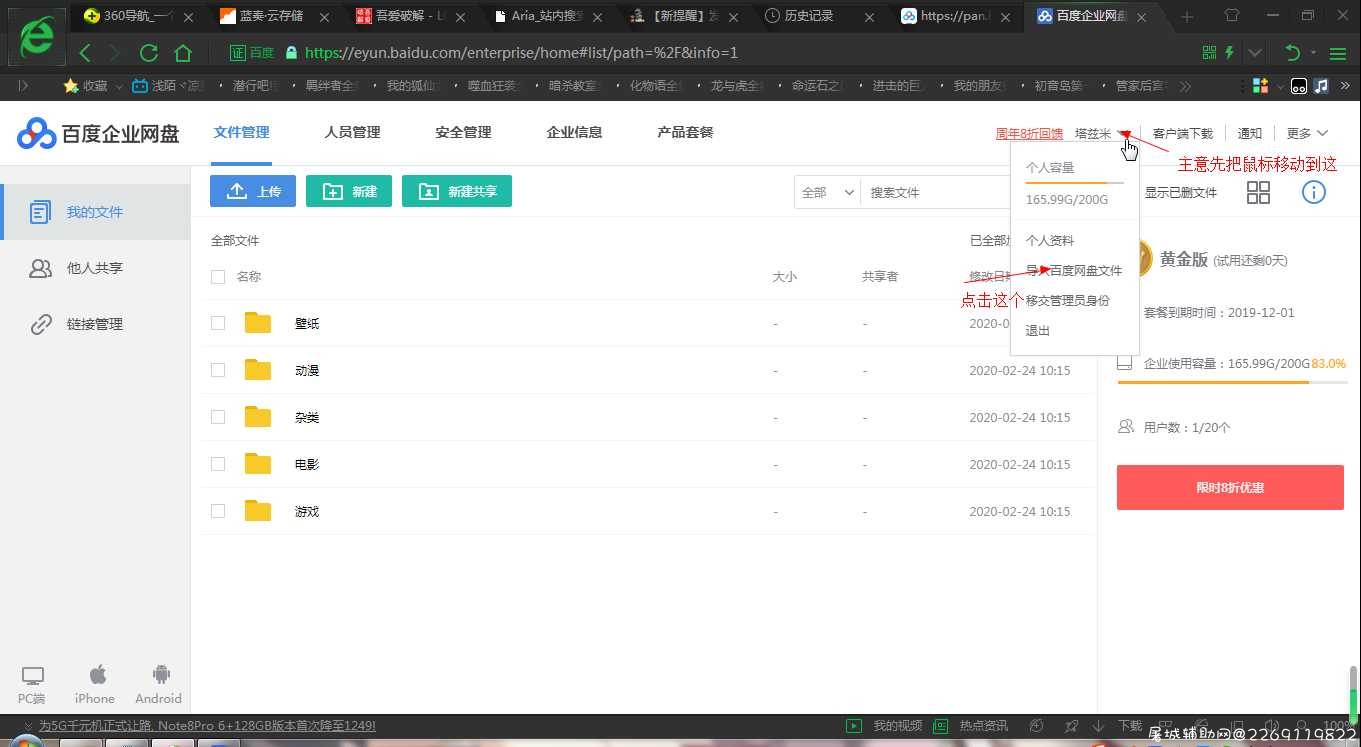
Task: Click the browser hamburger menu icon
Action: coord(1338,53)
